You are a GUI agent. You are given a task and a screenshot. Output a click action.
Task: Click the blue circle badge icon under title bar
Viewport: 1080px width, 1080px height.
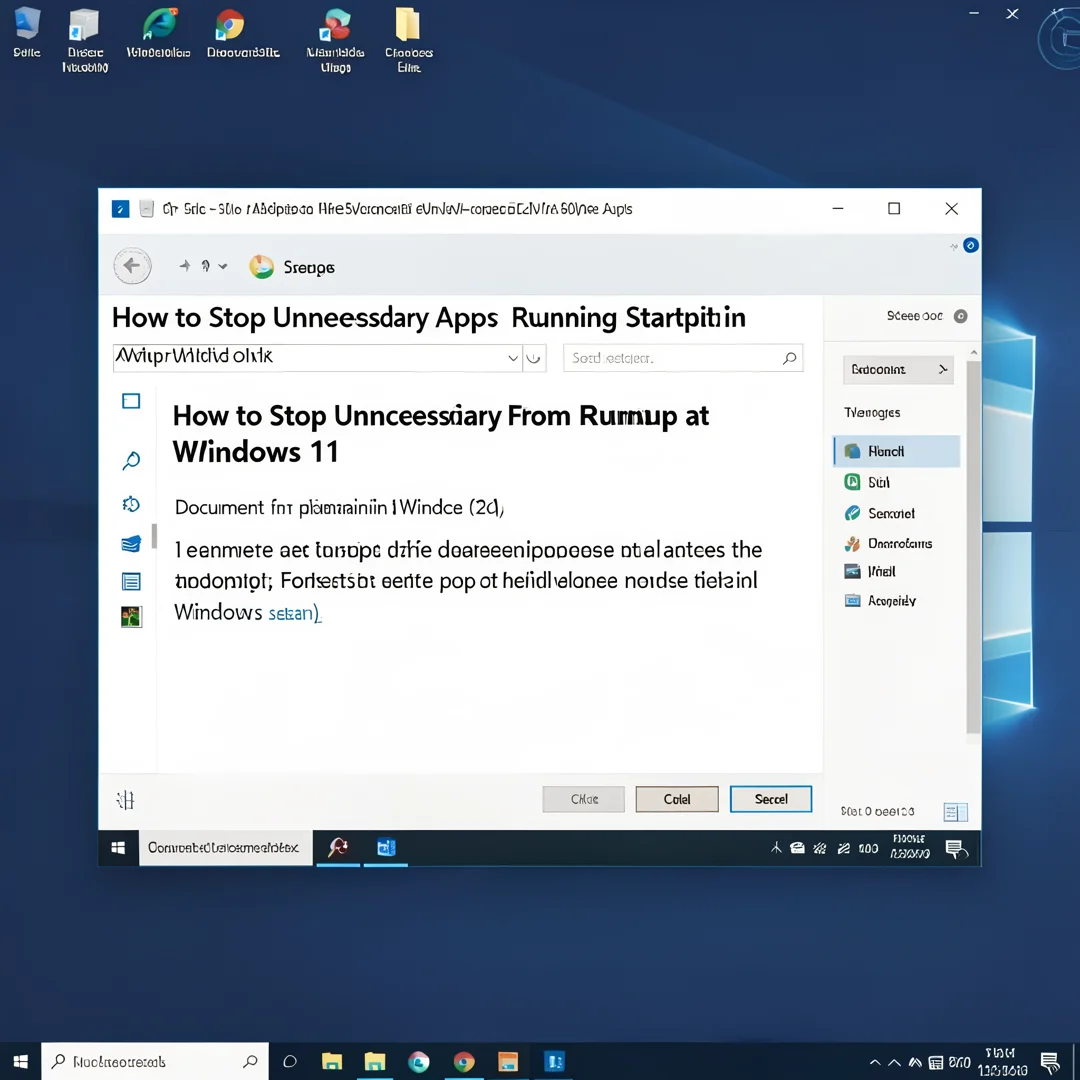click(x=970, y=245)
